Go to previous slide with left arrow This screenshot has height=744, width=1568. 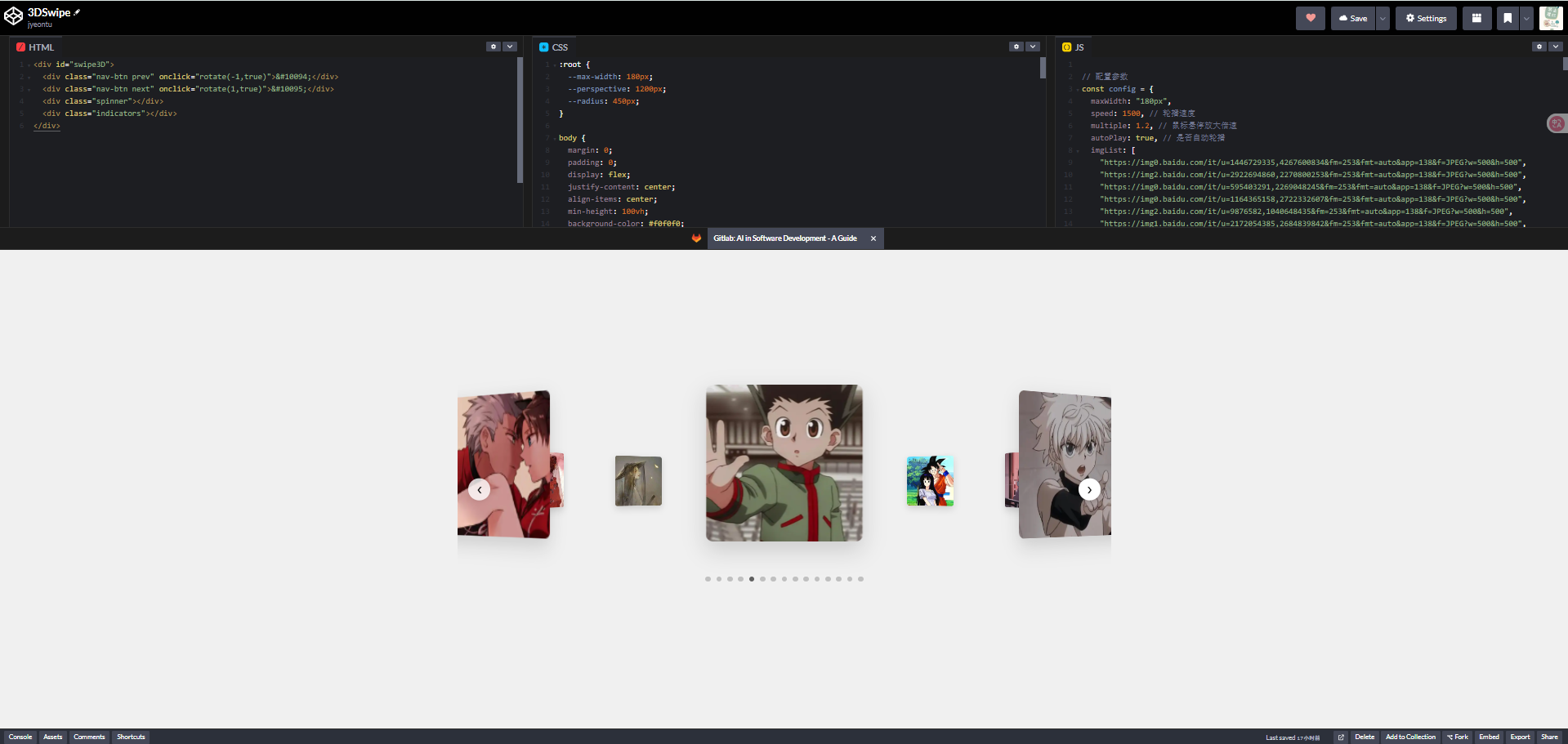pyautogui.click(x=480, y=489)
